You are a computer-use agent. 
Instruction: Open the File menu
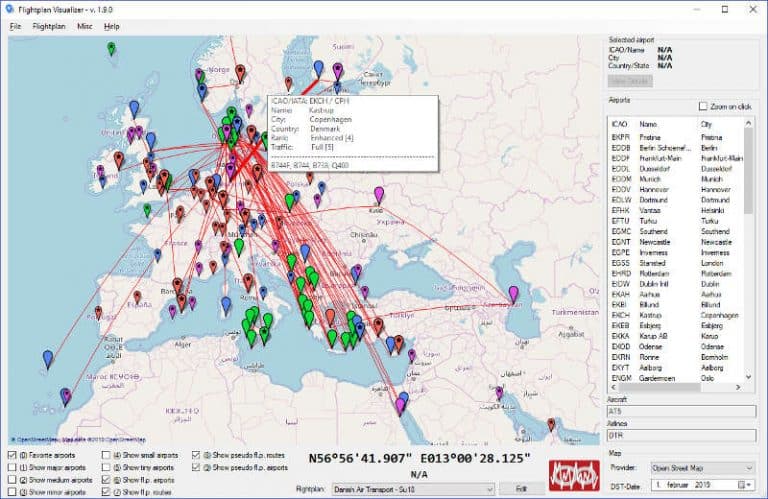pos(15,25)
